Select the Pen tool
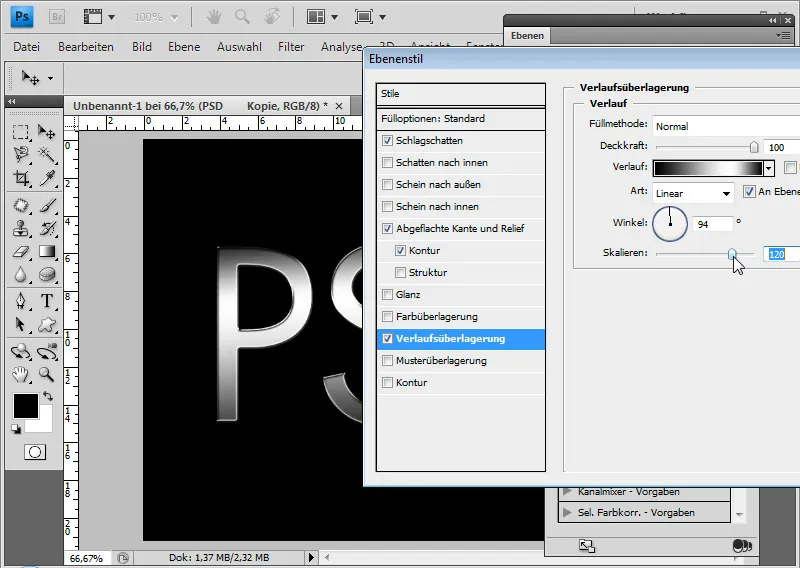This screenshot has height=568, width=800. click(20, 301)
